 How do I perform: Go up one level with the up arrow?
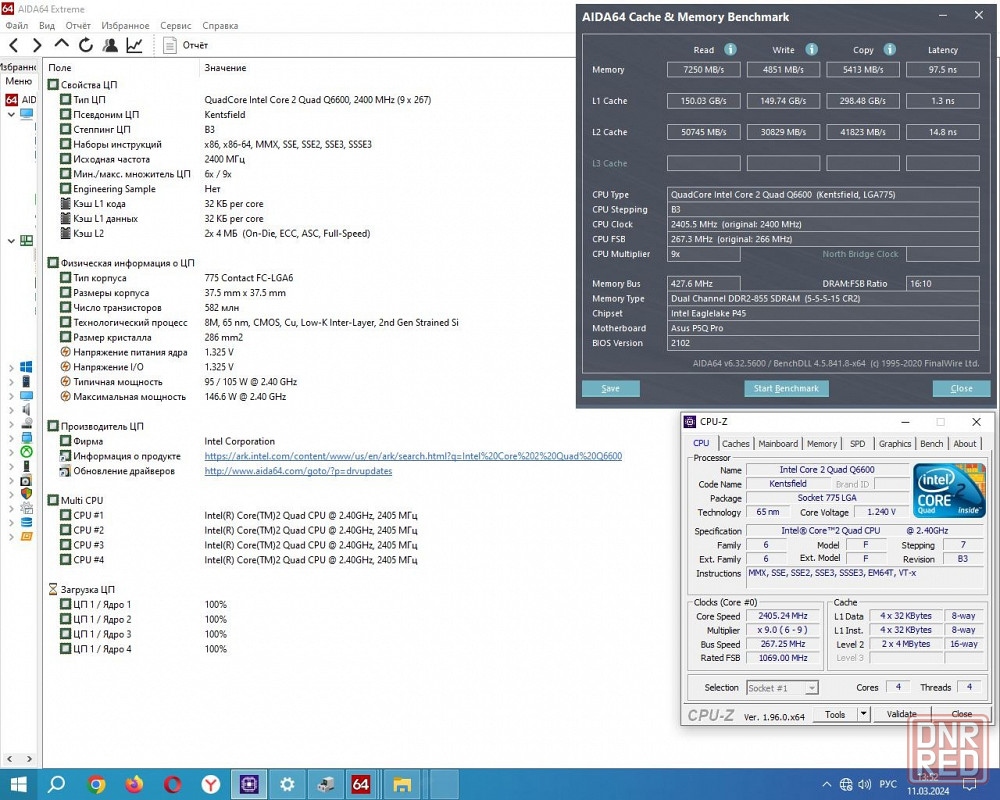[x=61, y=44]
